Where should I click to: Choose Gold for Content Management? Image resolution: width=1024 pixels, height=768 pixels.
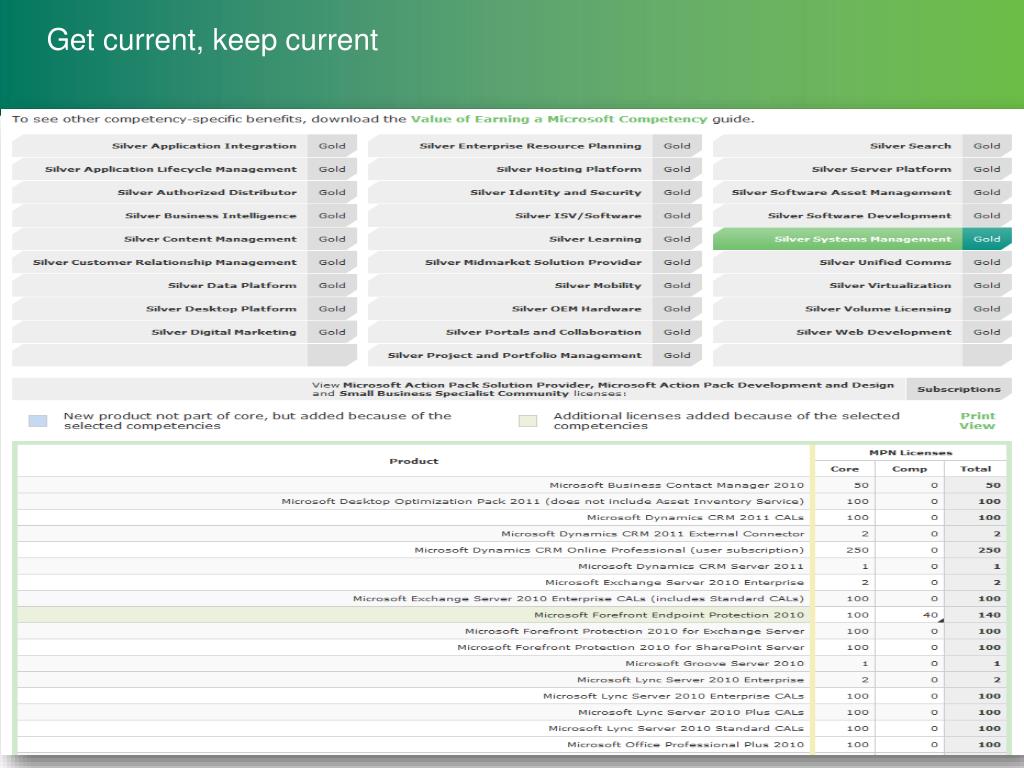[332, 239]
